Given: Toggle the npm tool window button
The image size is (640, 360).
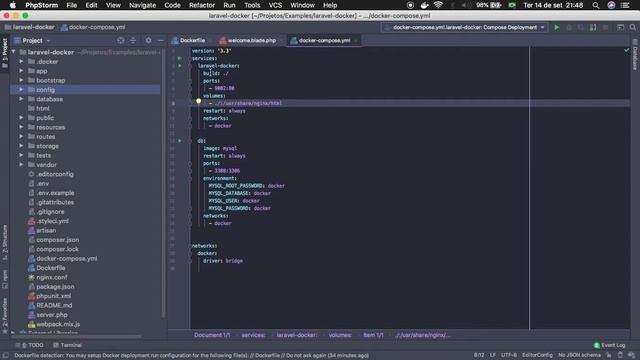Looking at the screenshot, I should (5, 279).
